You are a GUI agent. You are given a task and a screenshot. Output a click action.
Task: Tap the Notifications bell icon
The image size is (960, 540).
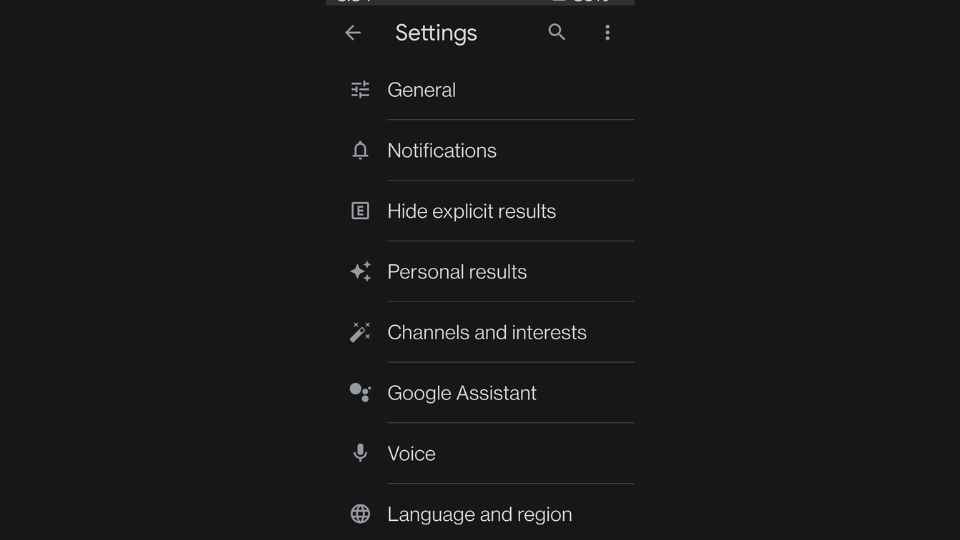tap(360, 151)
